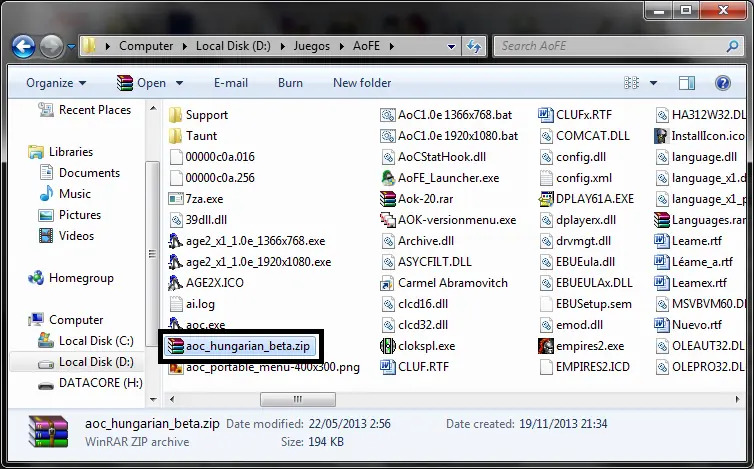Image resolution: width=754 pixels, height=469 pixels.
Task: Click the horizontal scrollbar right arrow
Action: (737, 399)
